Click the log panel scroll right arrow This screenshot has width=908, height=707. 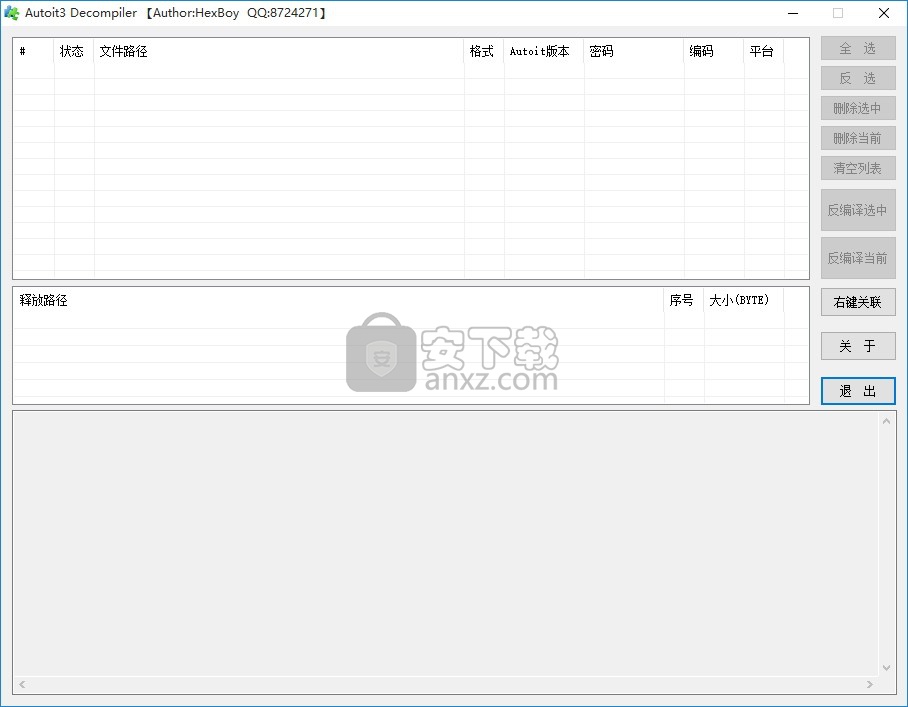[870, 685]
